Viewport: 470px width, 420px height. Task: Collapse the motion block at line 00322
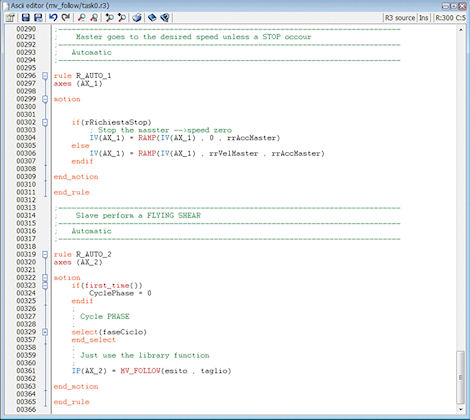45,278
